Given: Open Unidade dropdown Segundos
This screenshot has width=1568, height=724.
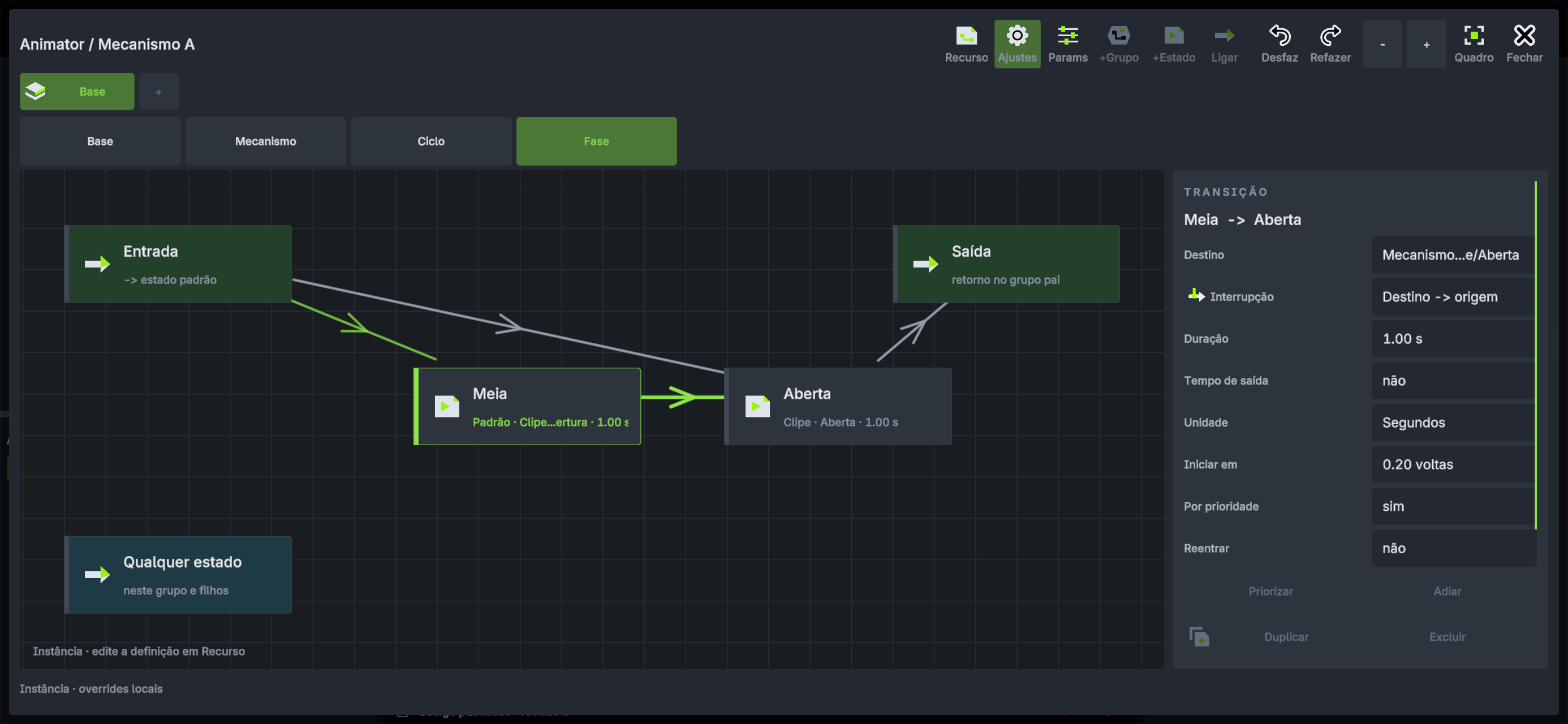Looking at the screenshot, I should 1454,423.
